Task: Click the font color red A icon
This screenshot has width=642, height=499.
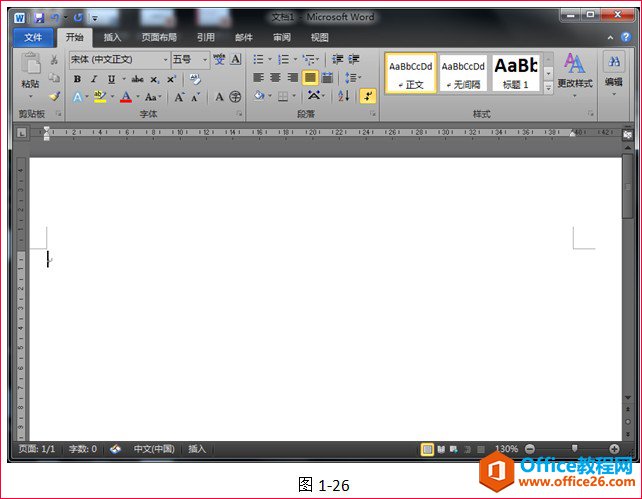Action: (x=125, y=97)
